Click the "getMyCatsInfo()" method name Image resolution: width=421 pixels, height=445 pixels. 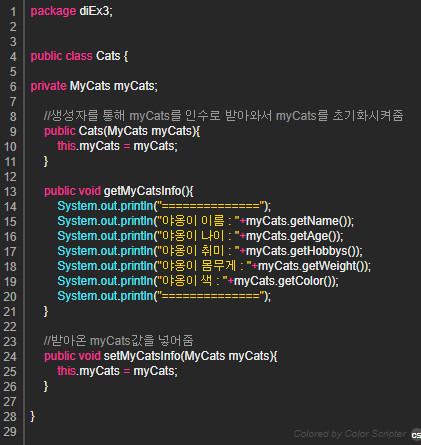pos(148,191)
